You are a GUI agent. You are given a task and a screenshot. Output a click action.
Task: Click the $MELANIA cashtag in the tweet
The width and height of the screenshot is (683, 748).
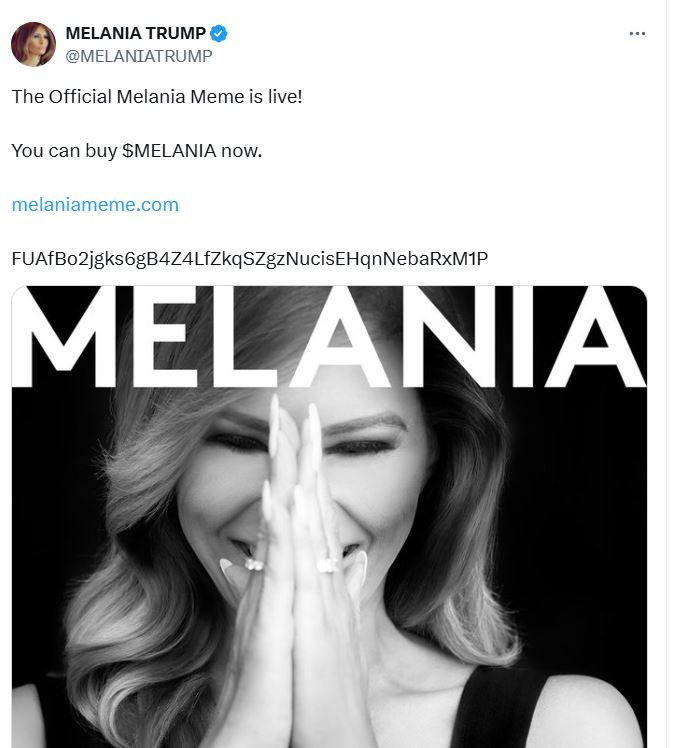pos(172,151)
